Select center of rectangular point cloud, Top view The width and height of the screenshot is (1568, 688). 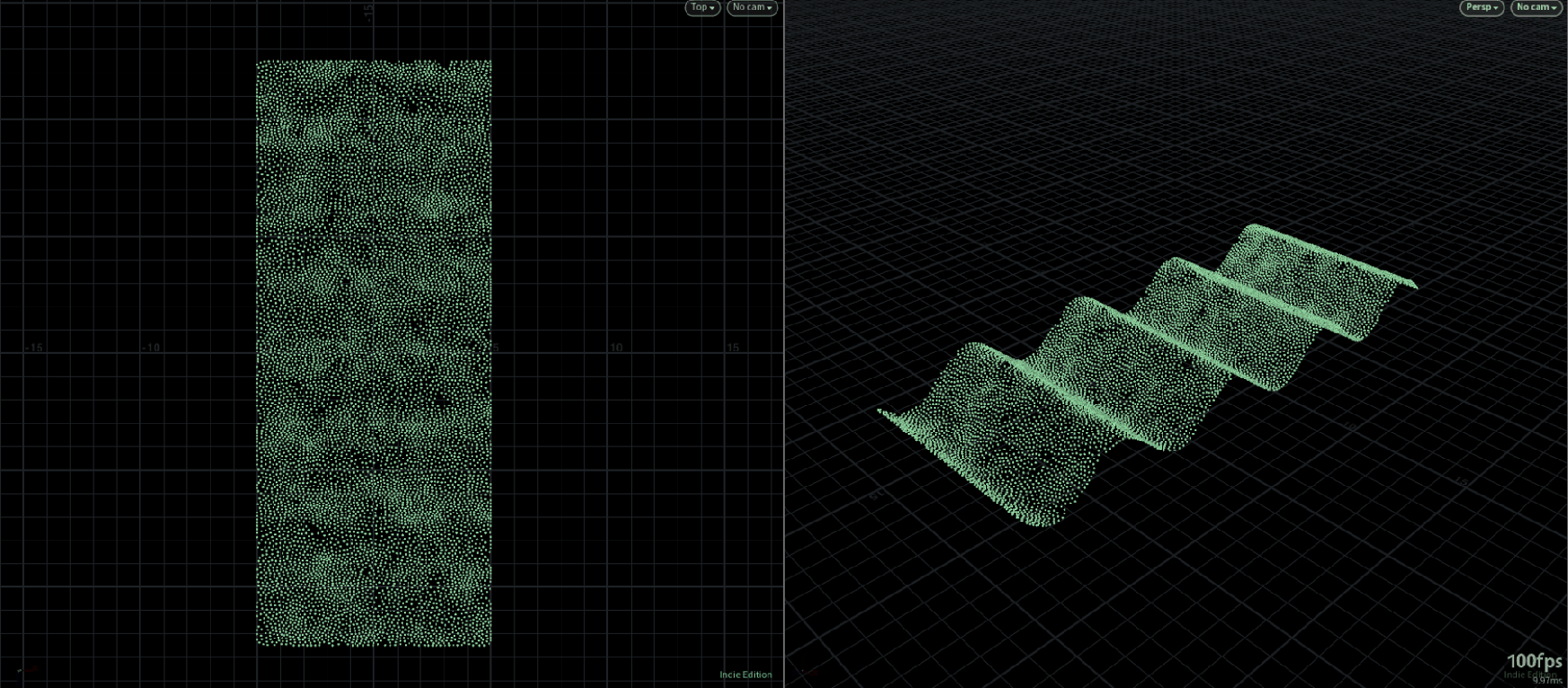(x=374, y=353)
